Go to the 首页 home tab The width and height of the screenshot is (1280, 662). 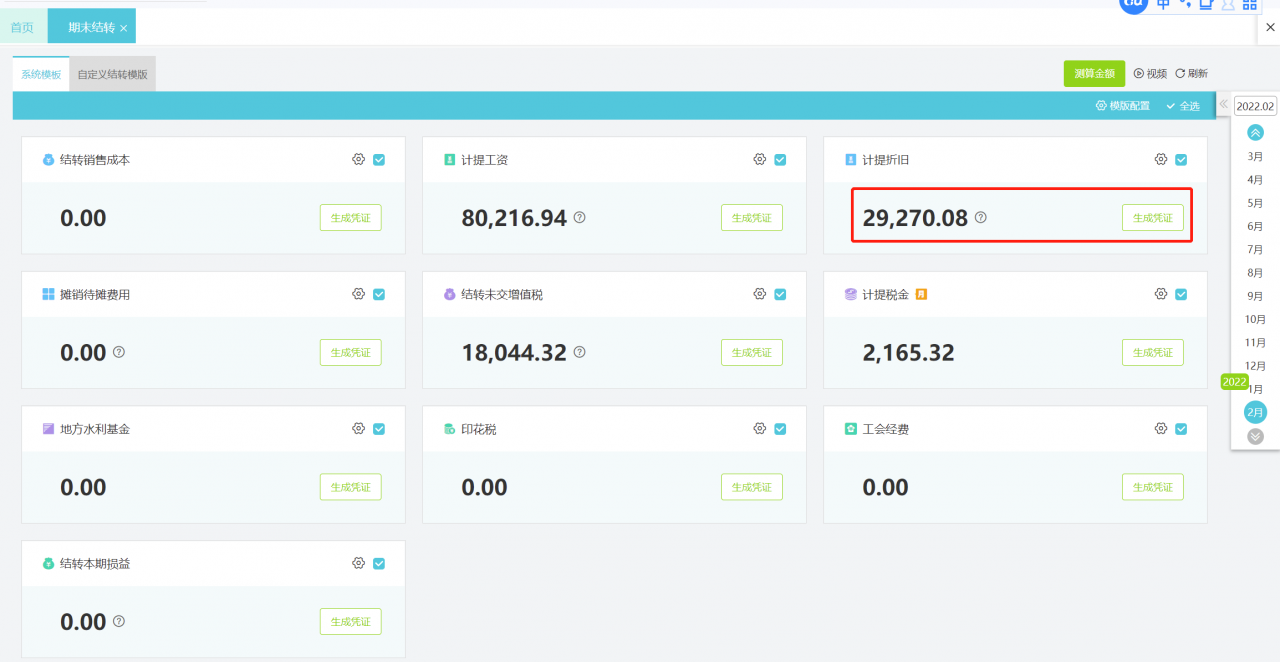click(x=22, y=27)
